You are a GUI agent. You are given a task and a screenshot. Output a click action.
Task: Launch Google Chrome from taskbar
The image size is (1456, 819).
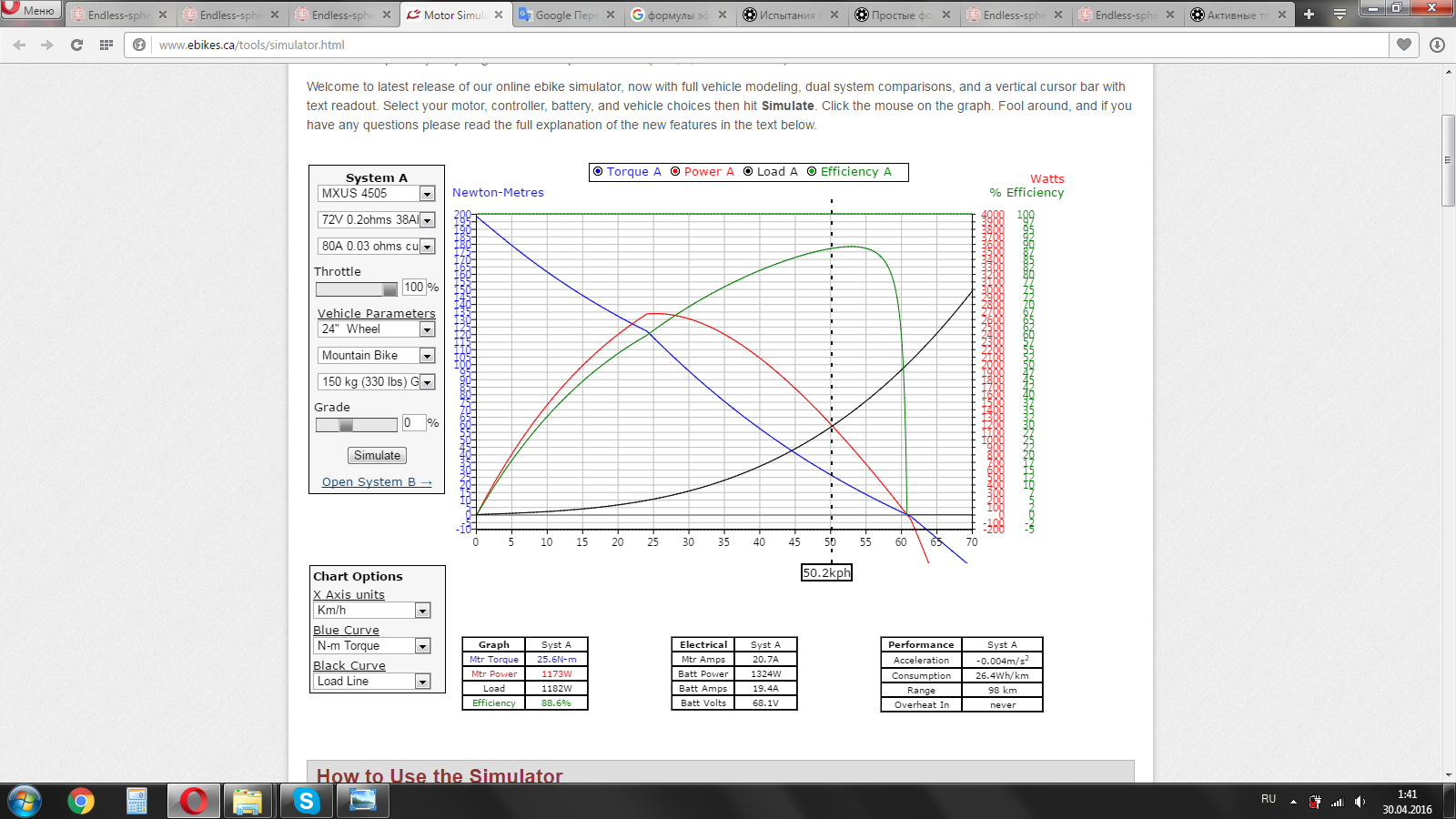pos(81,801)
